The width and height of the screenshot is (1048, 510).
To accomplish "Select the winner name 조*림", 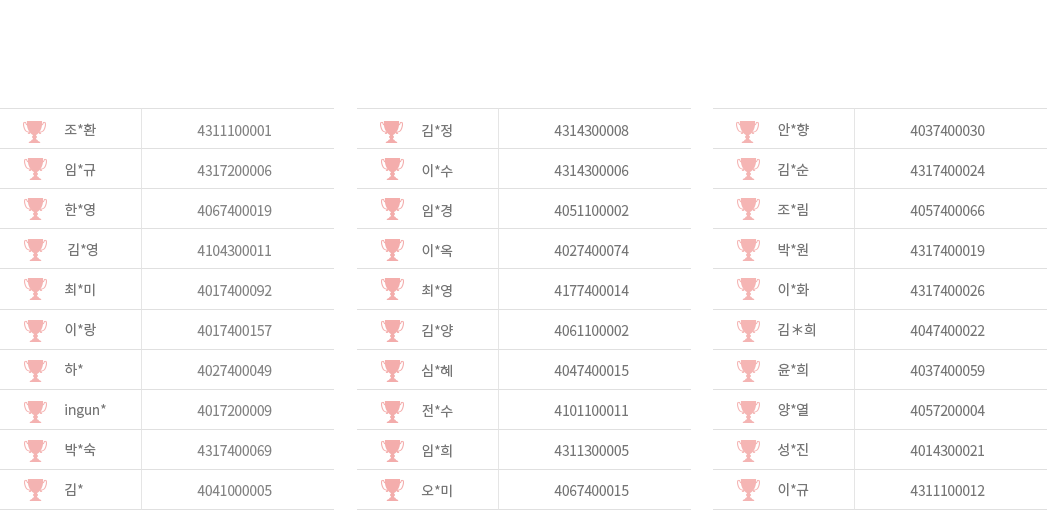I will pyautogui.click(x=793, y=210).
